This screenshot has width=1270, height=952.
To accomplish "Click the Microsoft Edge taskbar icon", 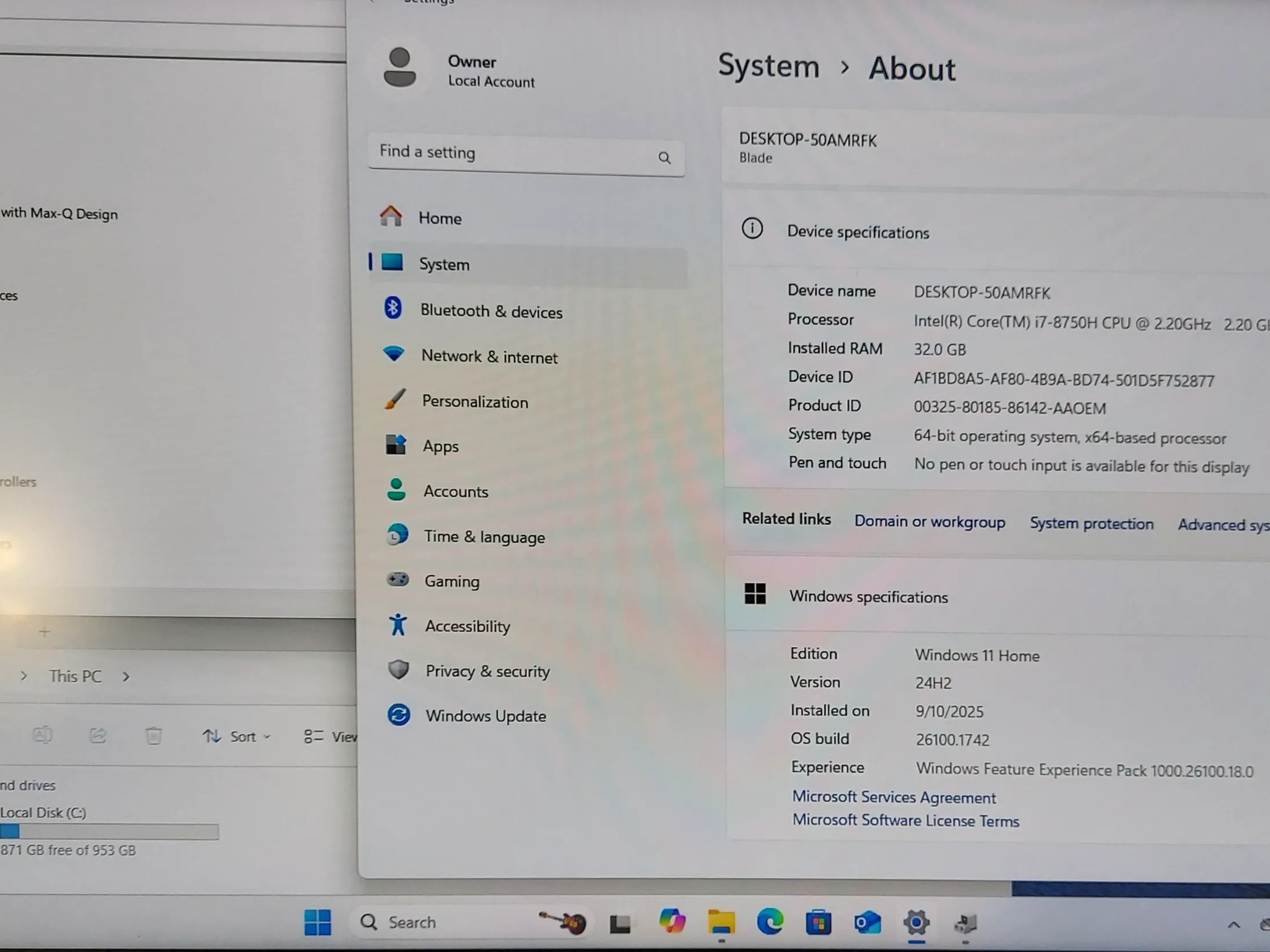I will [770, 922].
